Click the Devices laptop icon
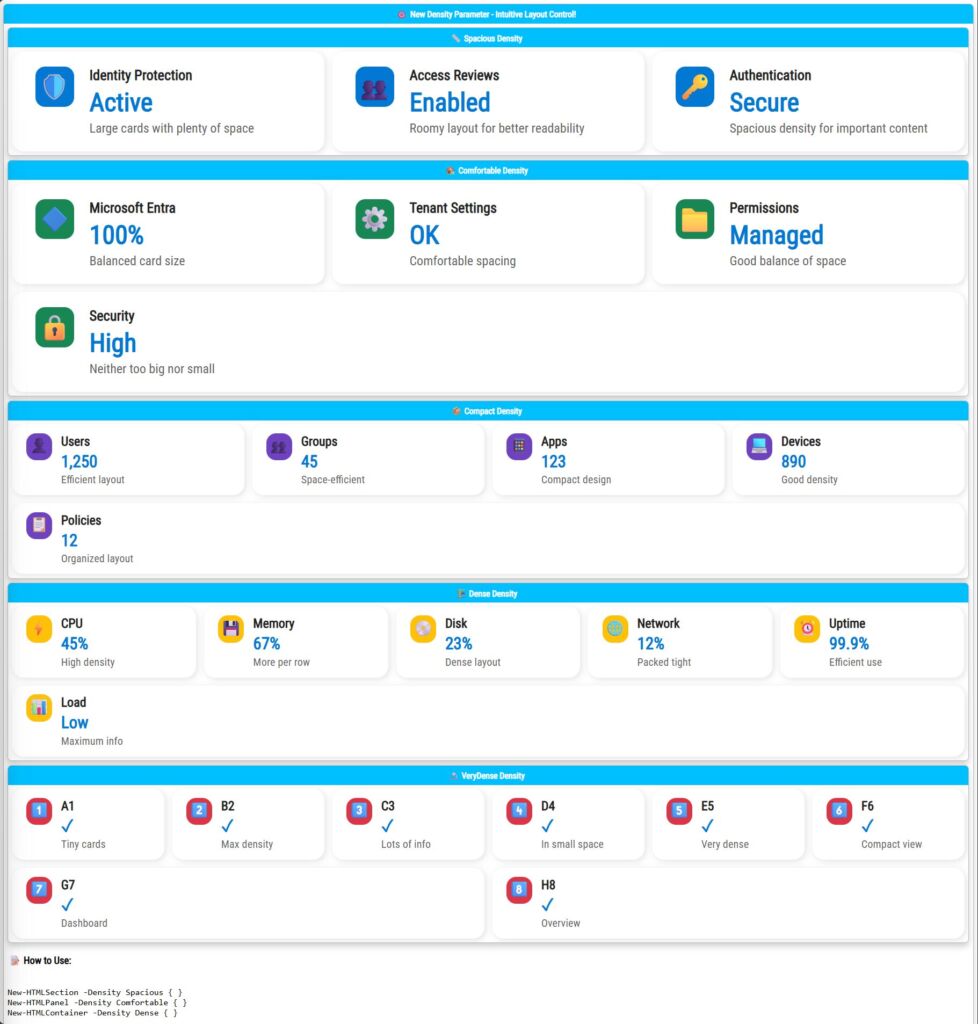This screenshot has width=978, height=1024. [x=759, y=447]
